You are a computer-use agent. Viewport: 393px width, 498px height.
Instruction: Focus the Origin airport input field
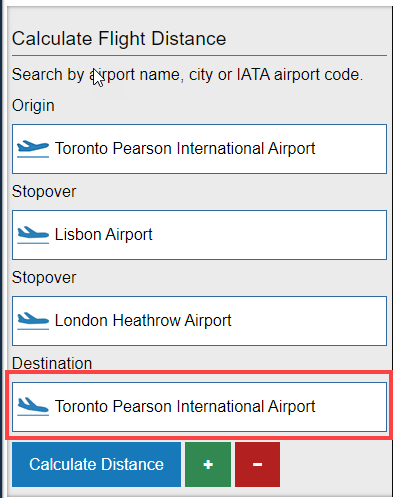coord(199,149)
